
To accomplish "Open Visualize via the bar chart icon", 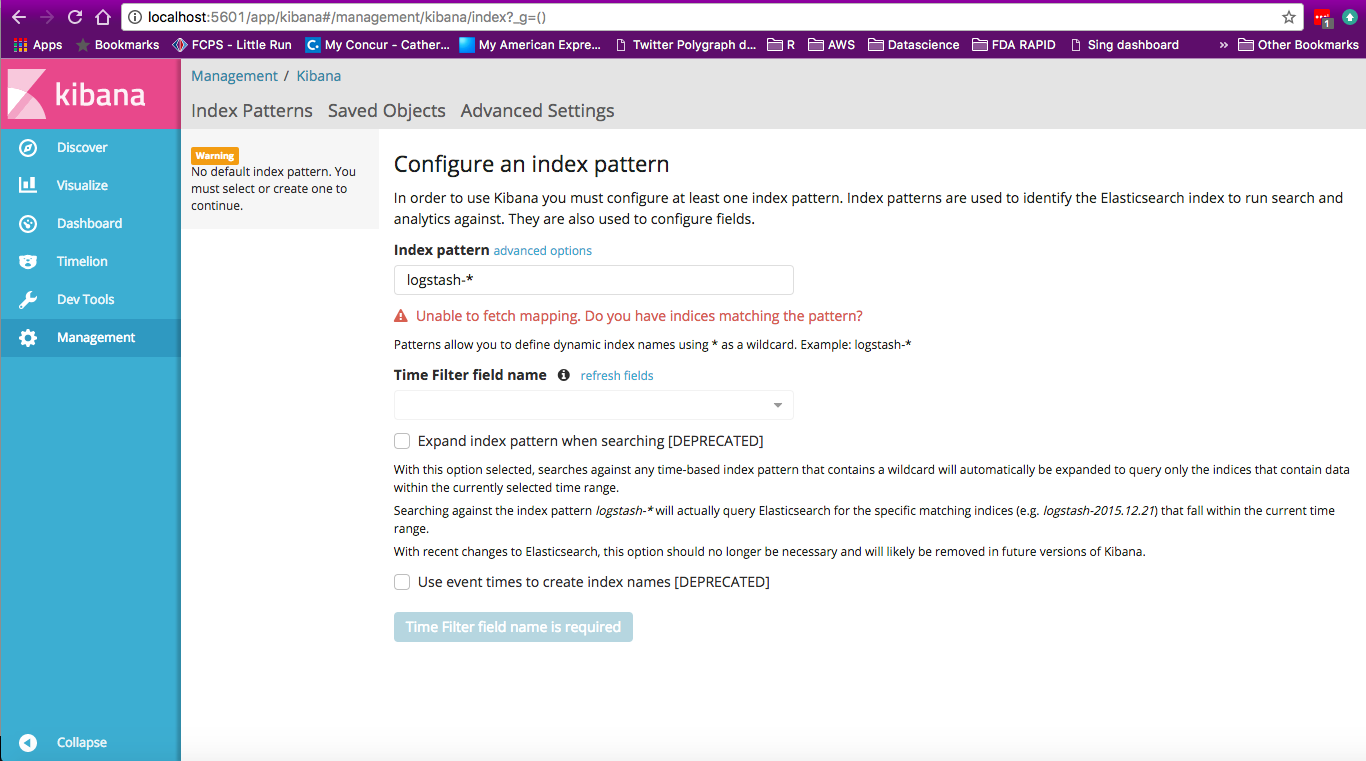I will (28, 186).
